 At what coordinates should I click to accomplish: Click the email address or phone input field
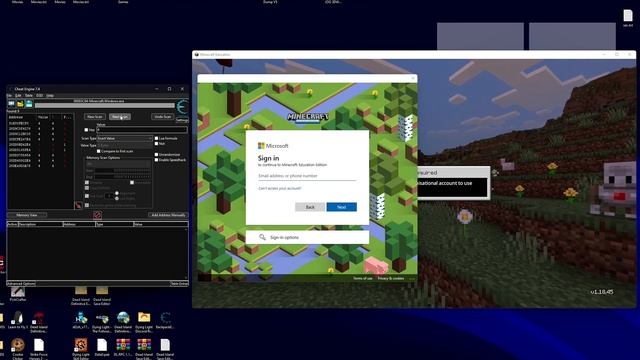click(307, 176)
